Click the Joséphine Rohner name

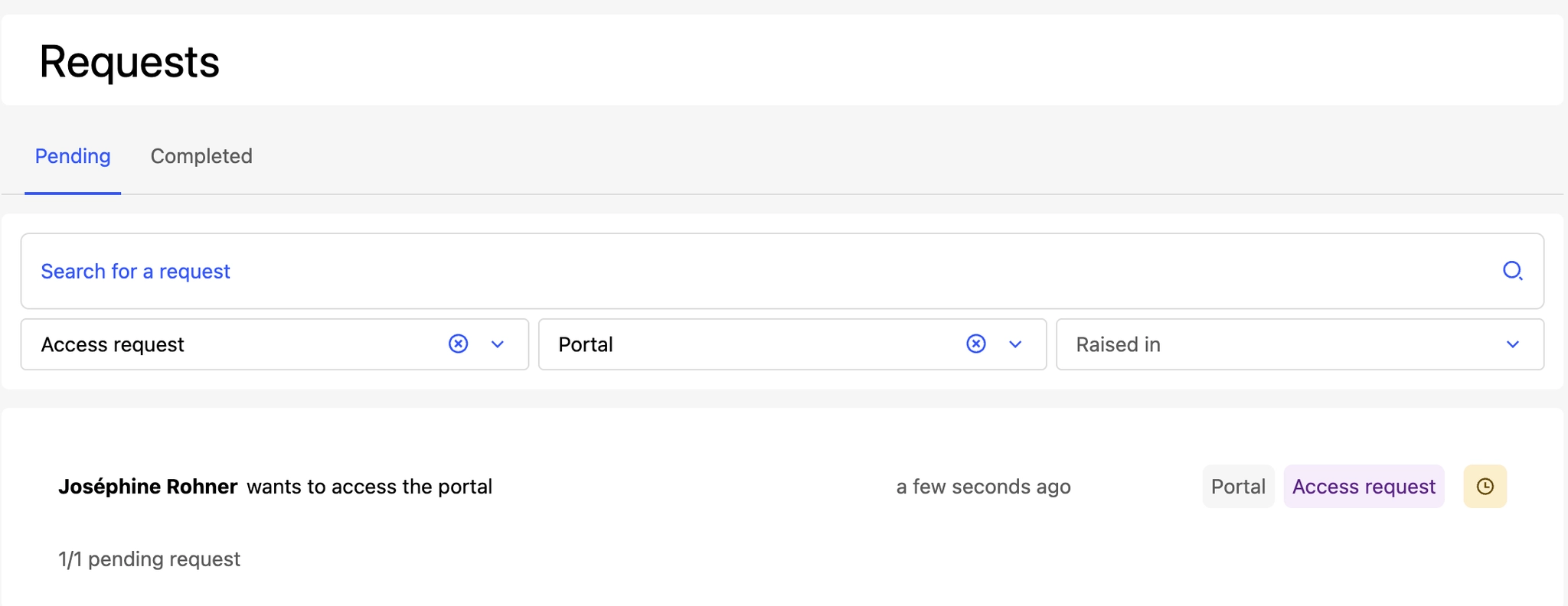148,487
